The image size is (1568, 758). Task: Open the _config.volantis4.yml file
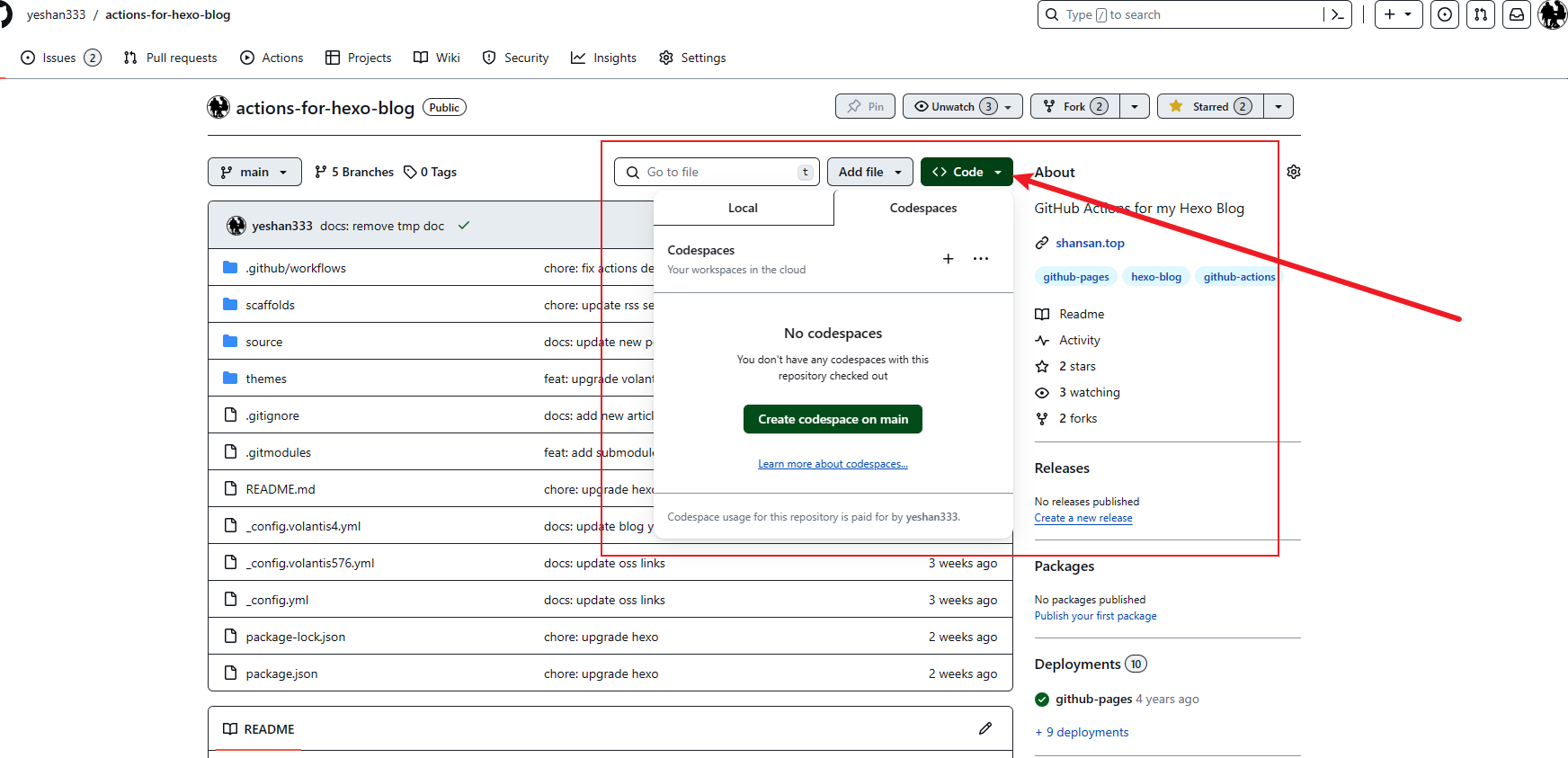tap(303, 526)
